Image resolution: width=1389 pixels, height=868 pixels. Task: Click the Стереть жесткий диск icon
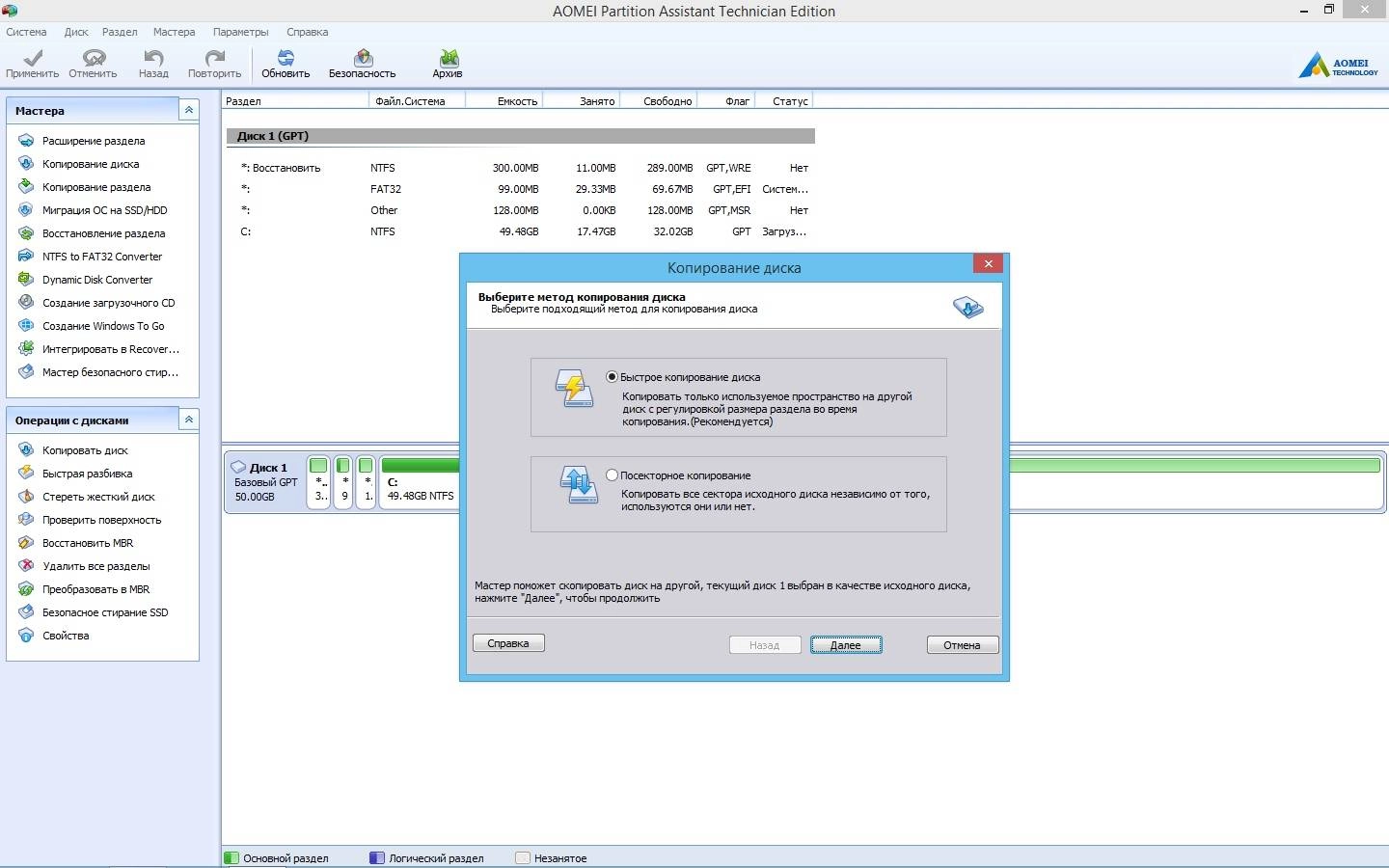click(26, 497)
